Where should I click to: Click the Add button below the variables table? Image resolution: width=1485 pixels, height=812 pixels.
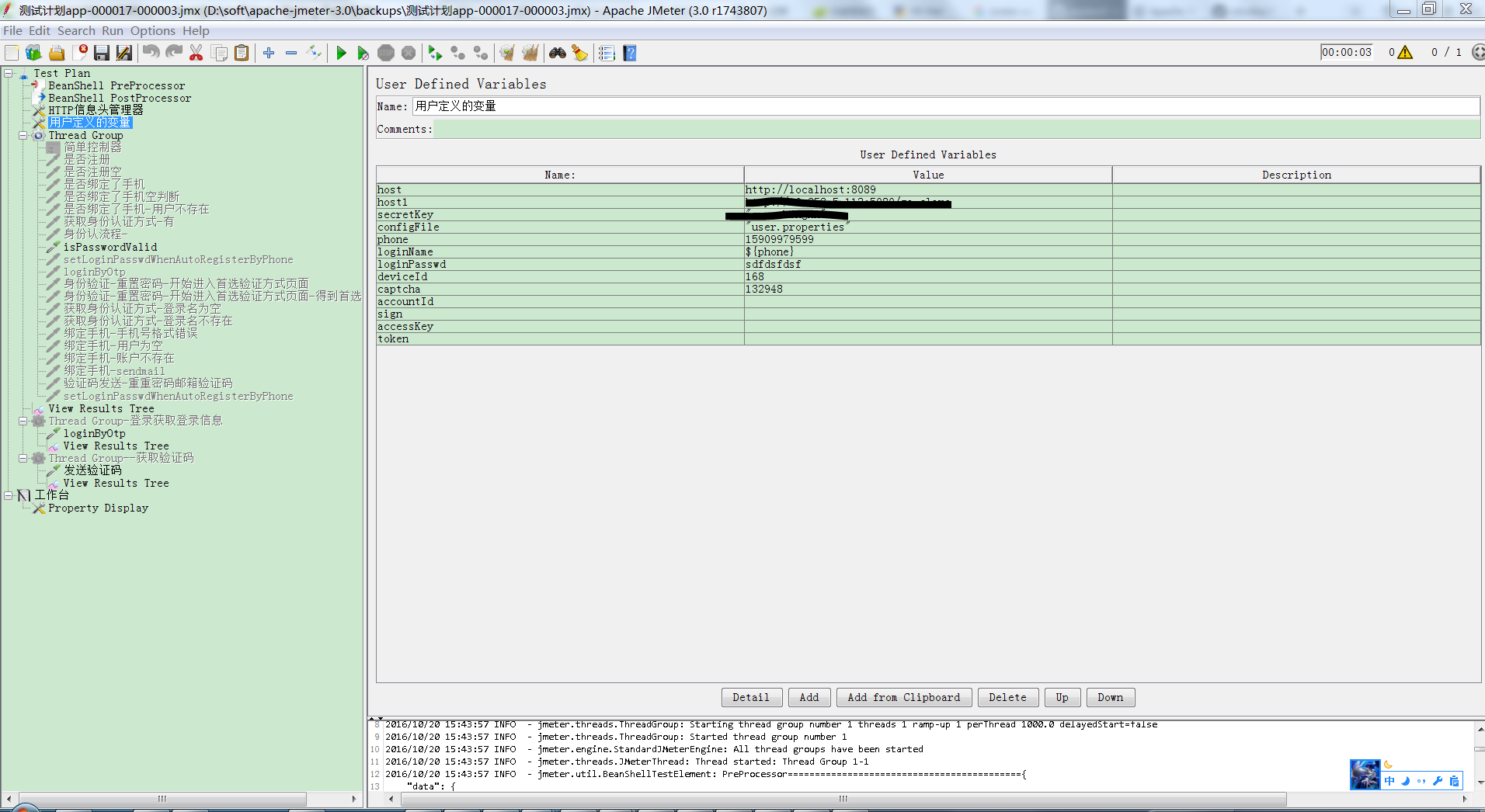pos(809,697)
